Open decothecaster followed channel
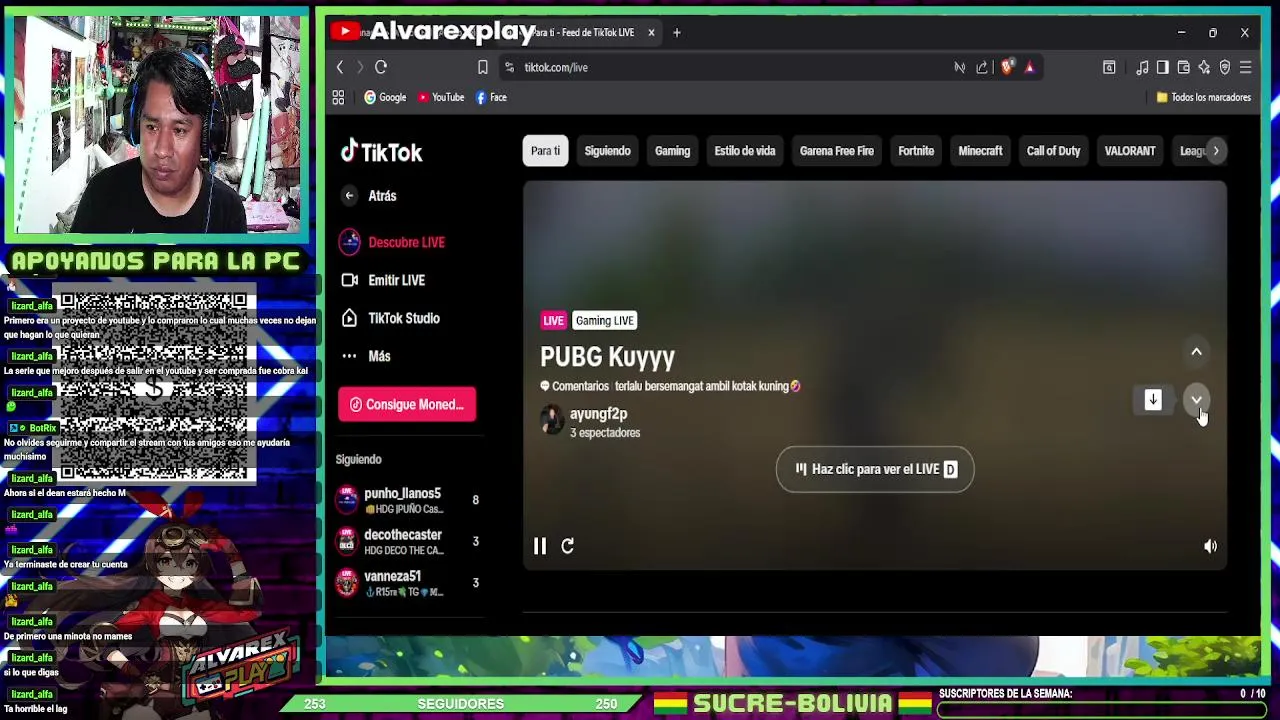This screenshot has width=1280, height=720. (x=407, y=541)
